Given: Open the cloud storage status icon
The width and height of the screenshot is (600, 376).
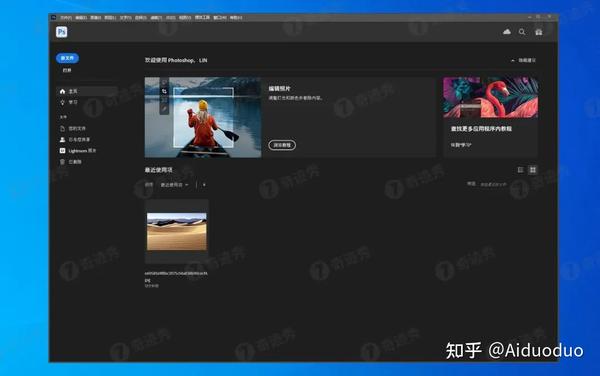Looking at the screenshot, I should tap(507, 32).
